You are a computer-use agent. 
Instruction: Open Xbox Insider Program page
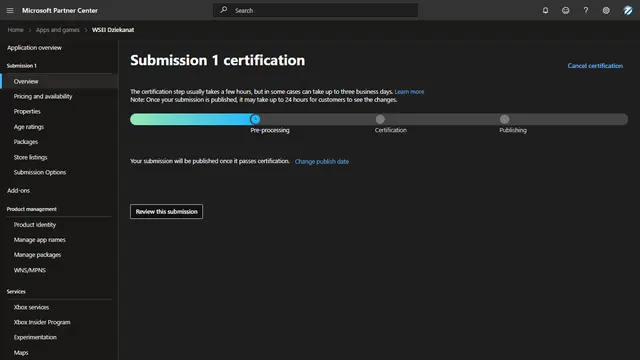(x=42, y=322)
